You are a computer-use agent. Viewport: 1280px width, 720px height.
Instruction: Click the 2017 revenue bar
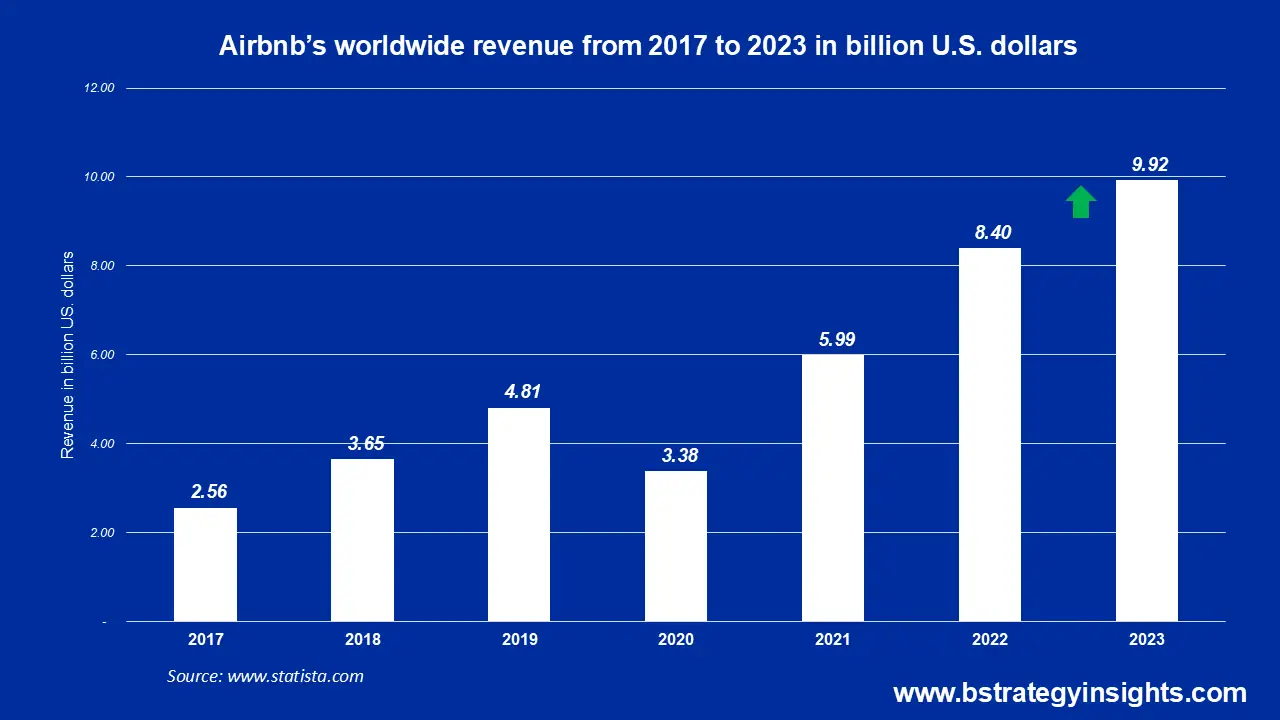(x=205, y=564)
